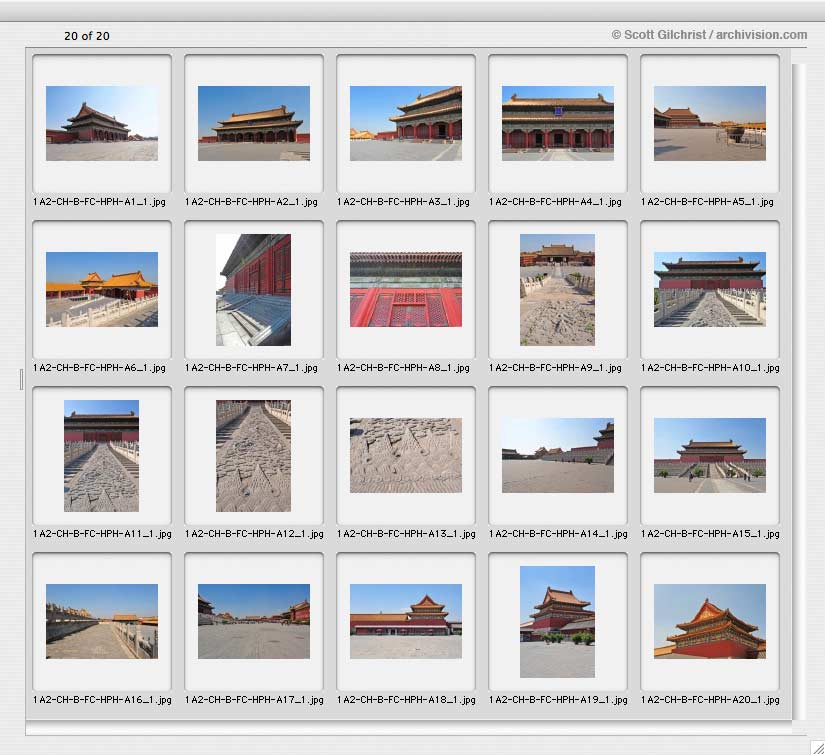Select thumbnail 1A2-CH-B-FC-HPH-A15_1.jpg

[x=710, y=455]
